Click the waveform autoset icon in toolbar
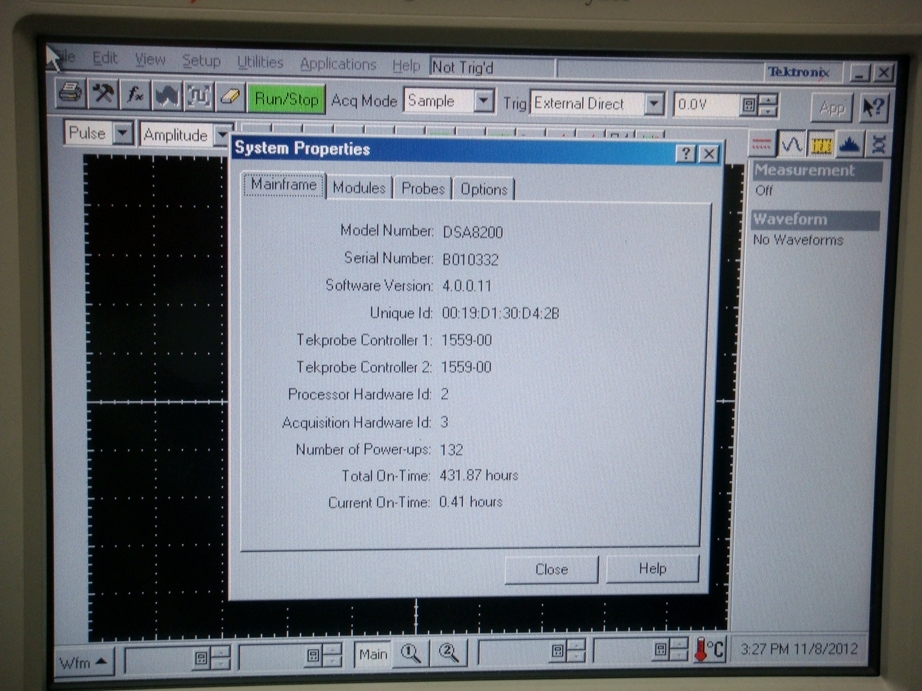Image resolution: width=922 pixels, height=691 pixels. [167, 95]
